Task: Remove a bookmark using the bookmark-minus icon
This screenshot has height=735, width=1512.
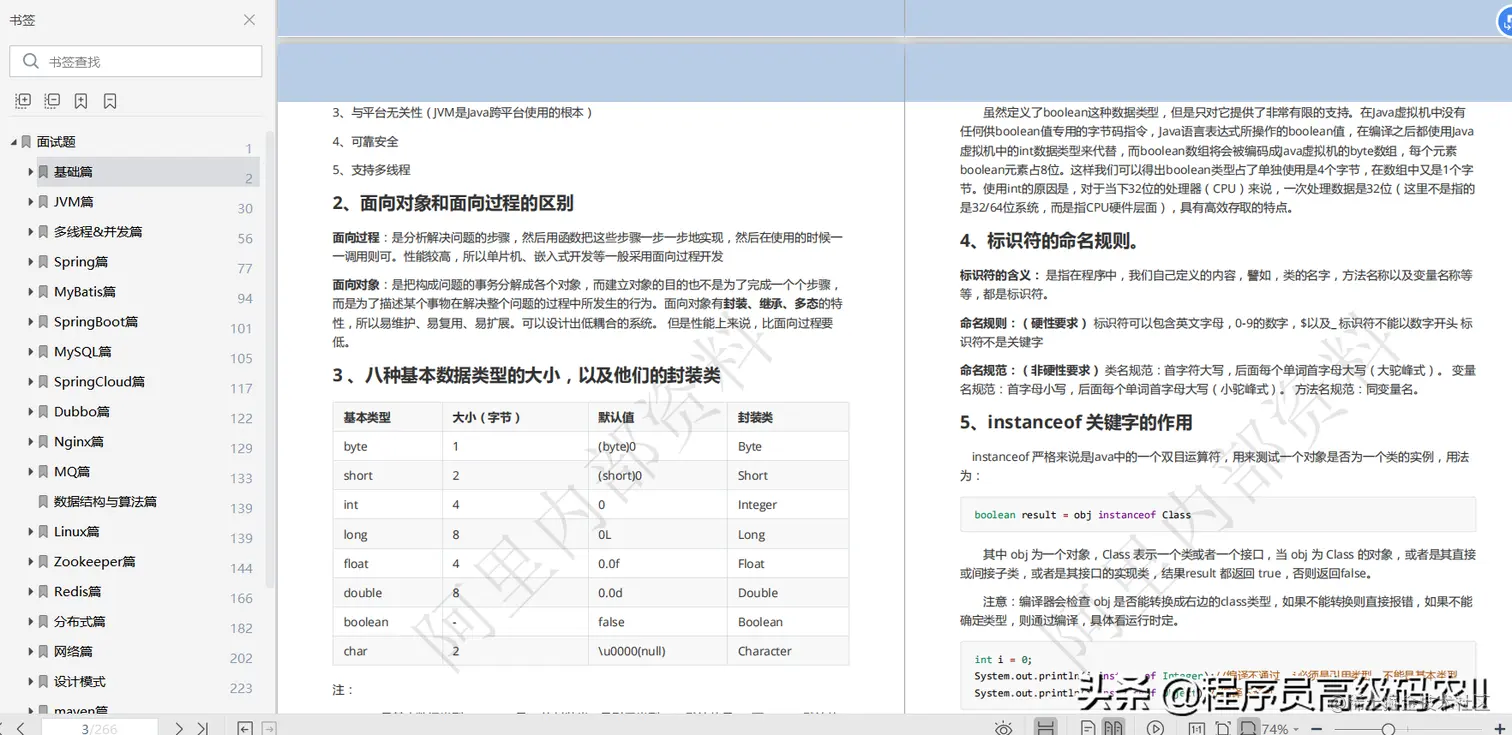Action: coord(110,101)
